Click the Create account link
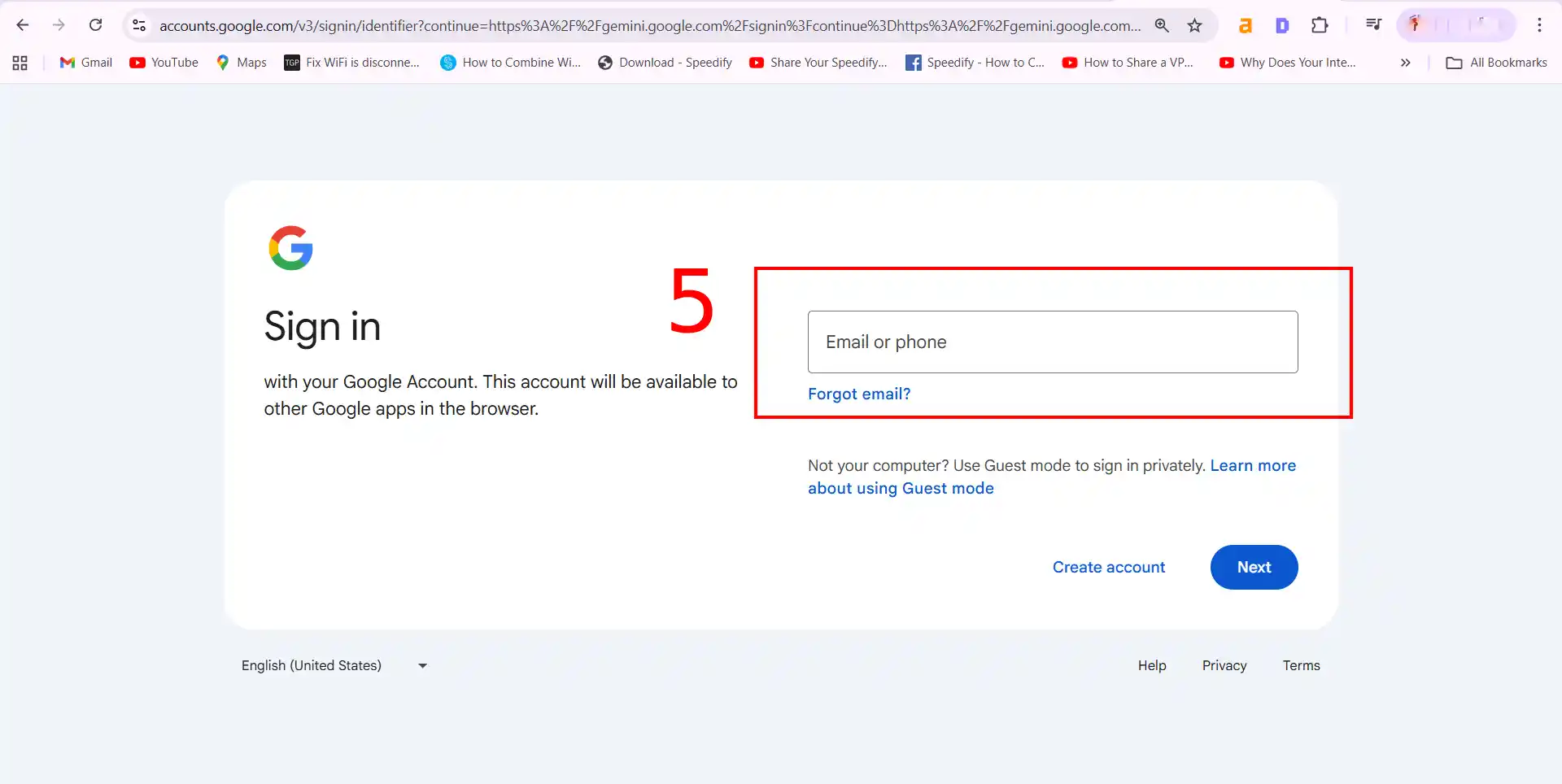 click(x=1109, y=567)
